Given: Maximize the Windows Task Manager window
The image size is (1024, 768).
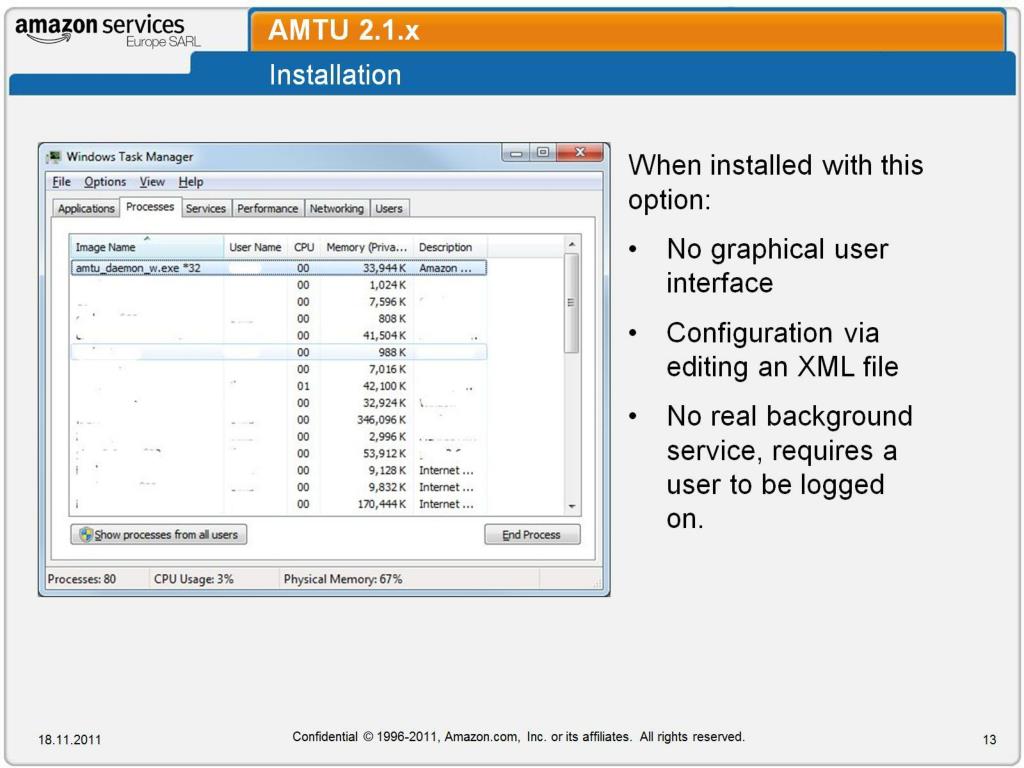Looking at the screenshot, I should 543,153.
